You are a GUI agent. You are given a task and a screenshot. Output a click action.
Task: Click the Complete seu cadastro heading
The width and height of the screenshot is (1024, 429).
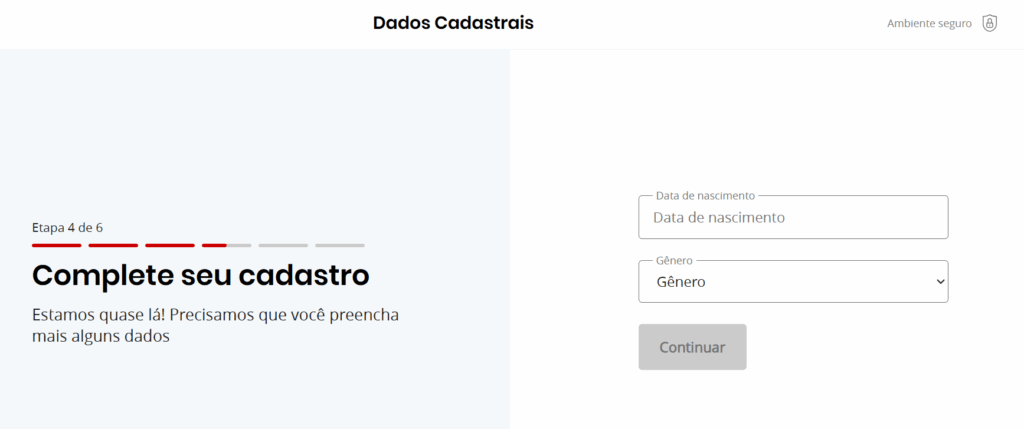(x=200, y=274)
